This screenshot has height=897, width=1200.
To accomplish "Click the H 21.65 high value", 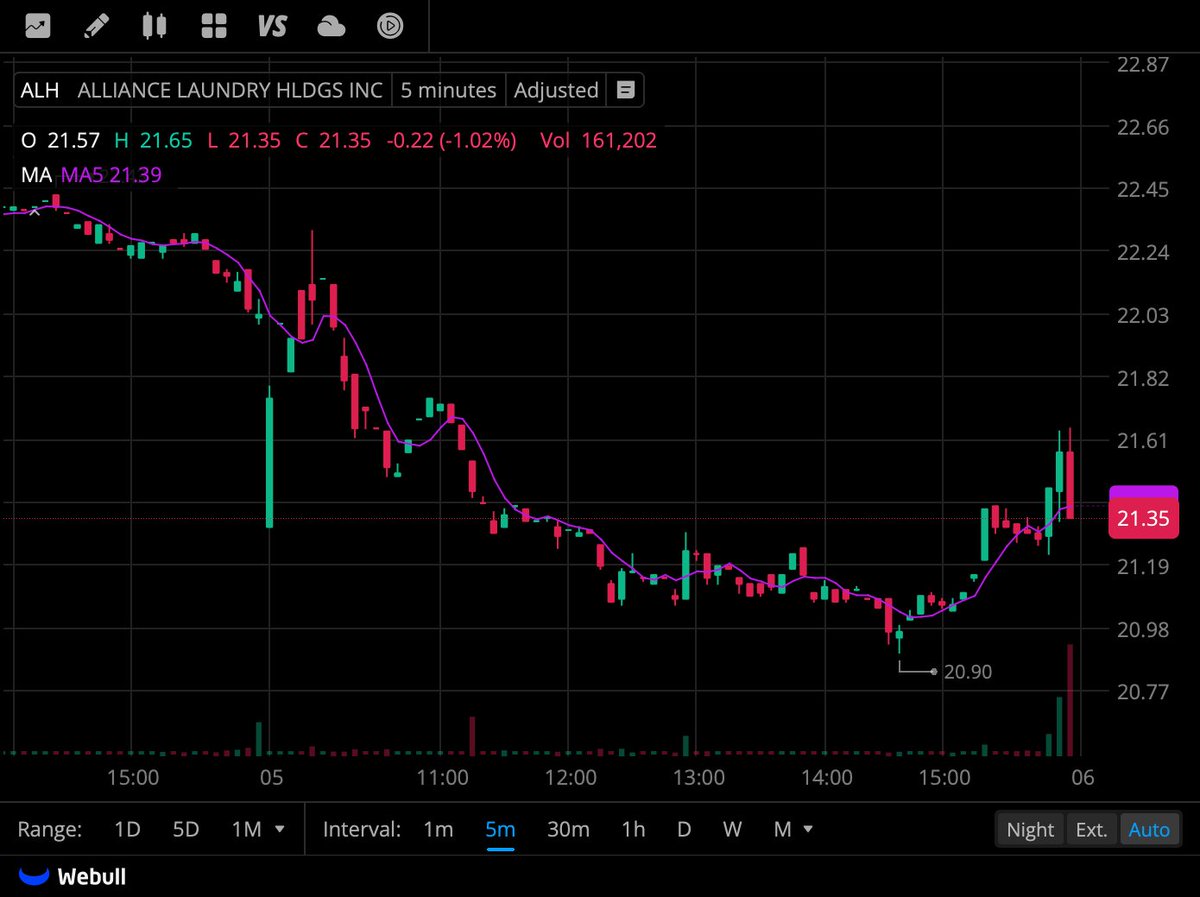I will (x=153, y=140).
